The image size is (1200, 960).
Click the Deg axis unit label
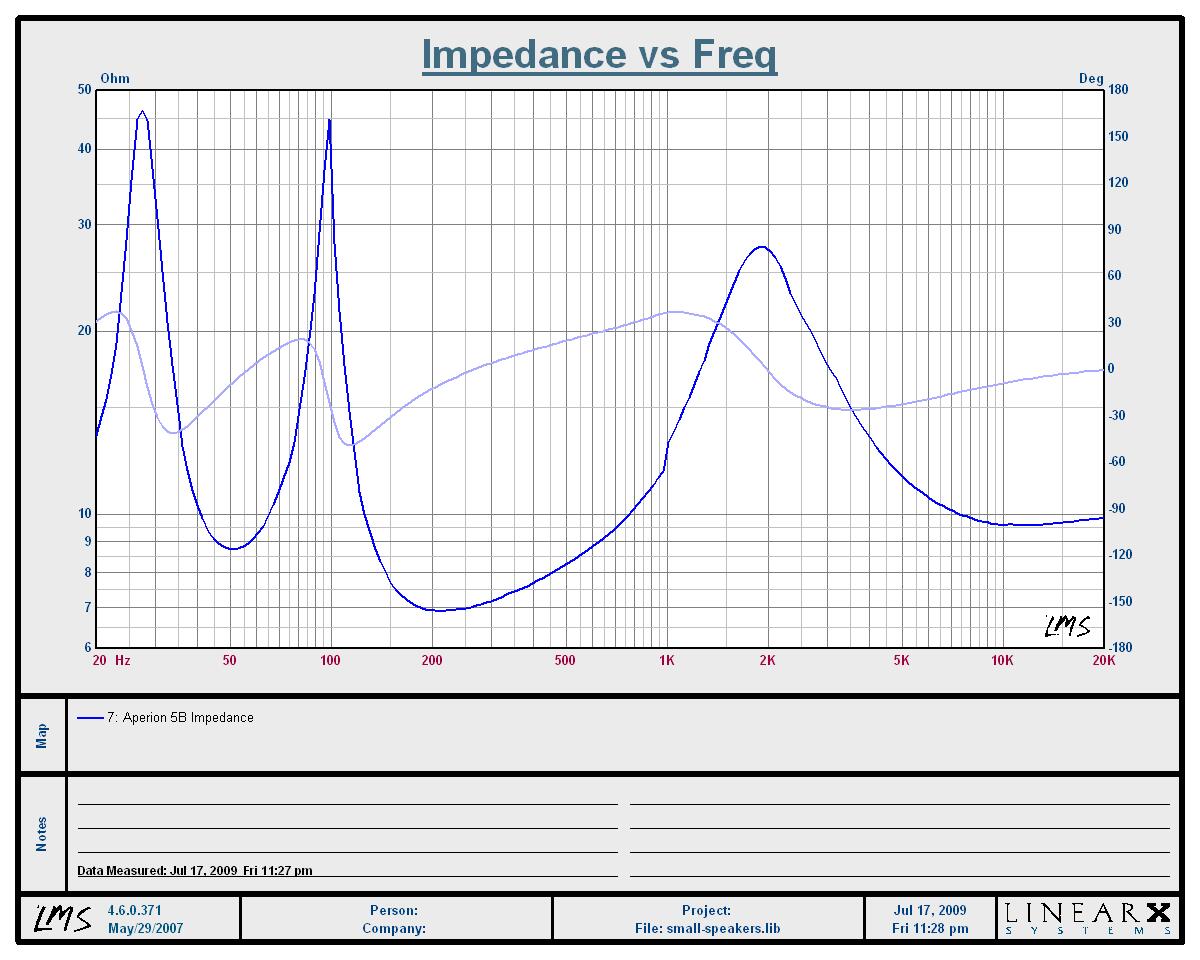(1091, 79)
